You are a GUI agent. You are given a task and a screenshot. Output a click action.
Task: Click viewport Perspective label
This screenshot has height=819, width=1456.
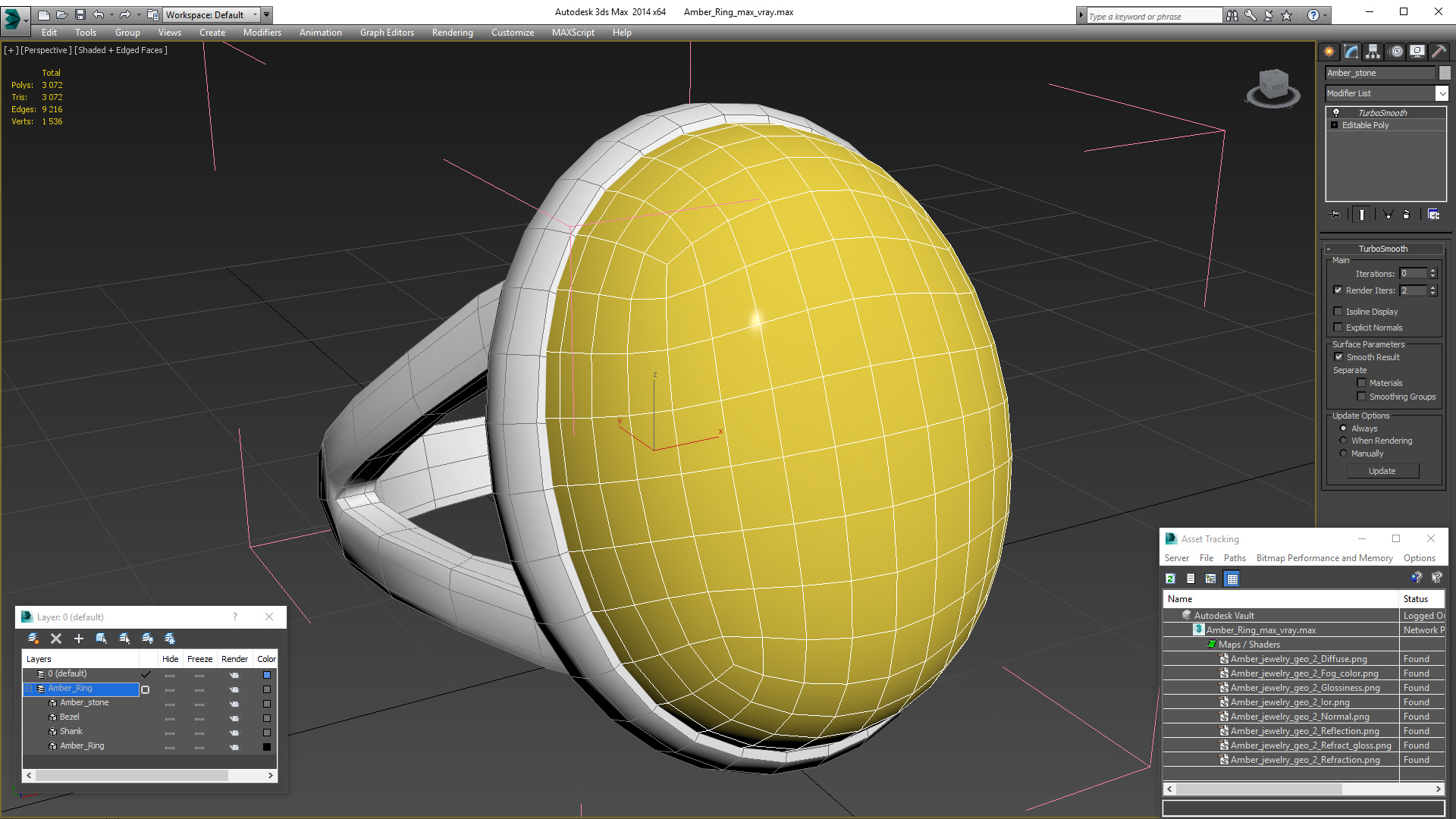45,50
